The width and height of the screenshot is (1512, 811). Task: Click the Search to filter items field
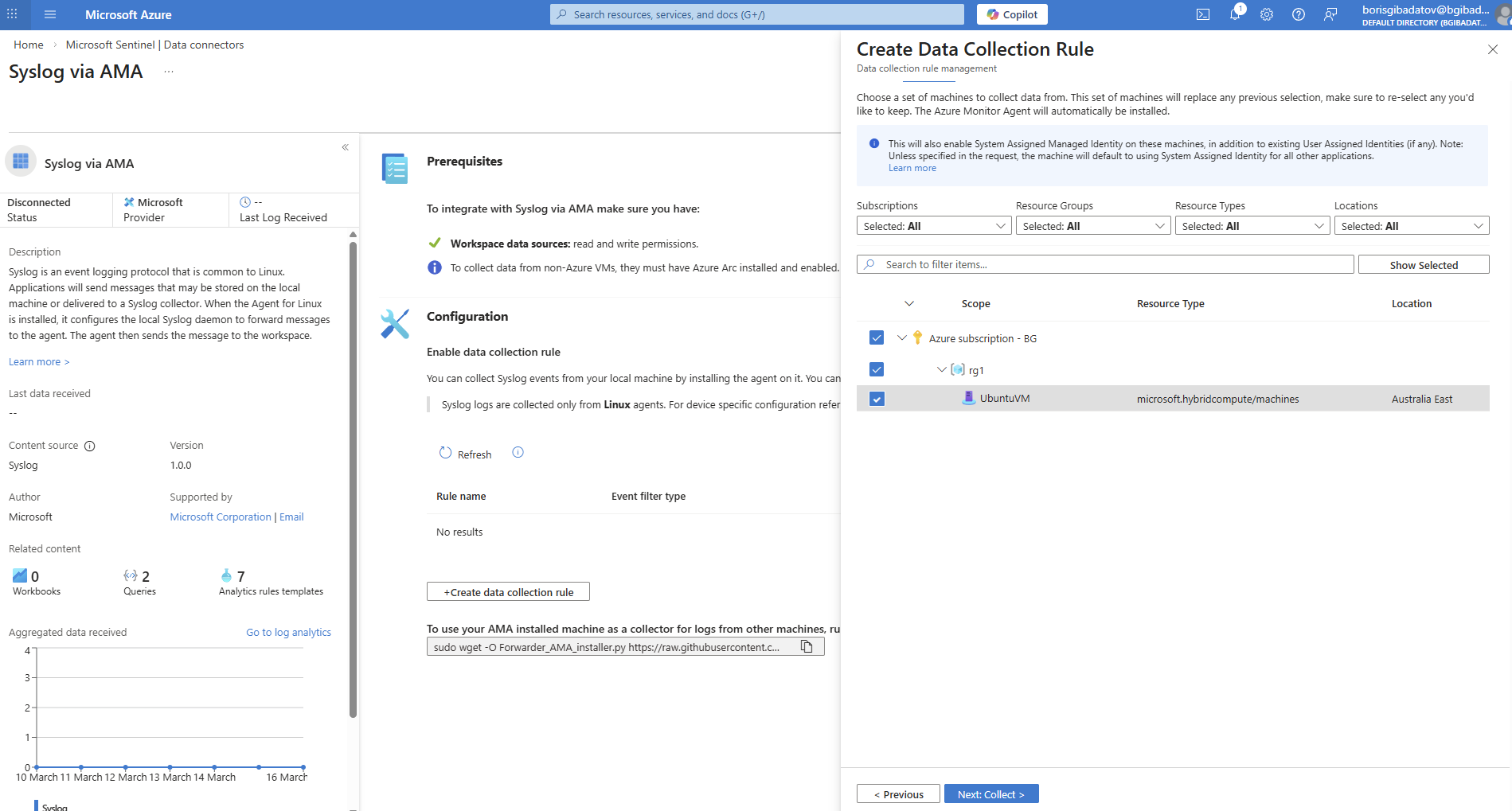click(x=1105, y=264)
